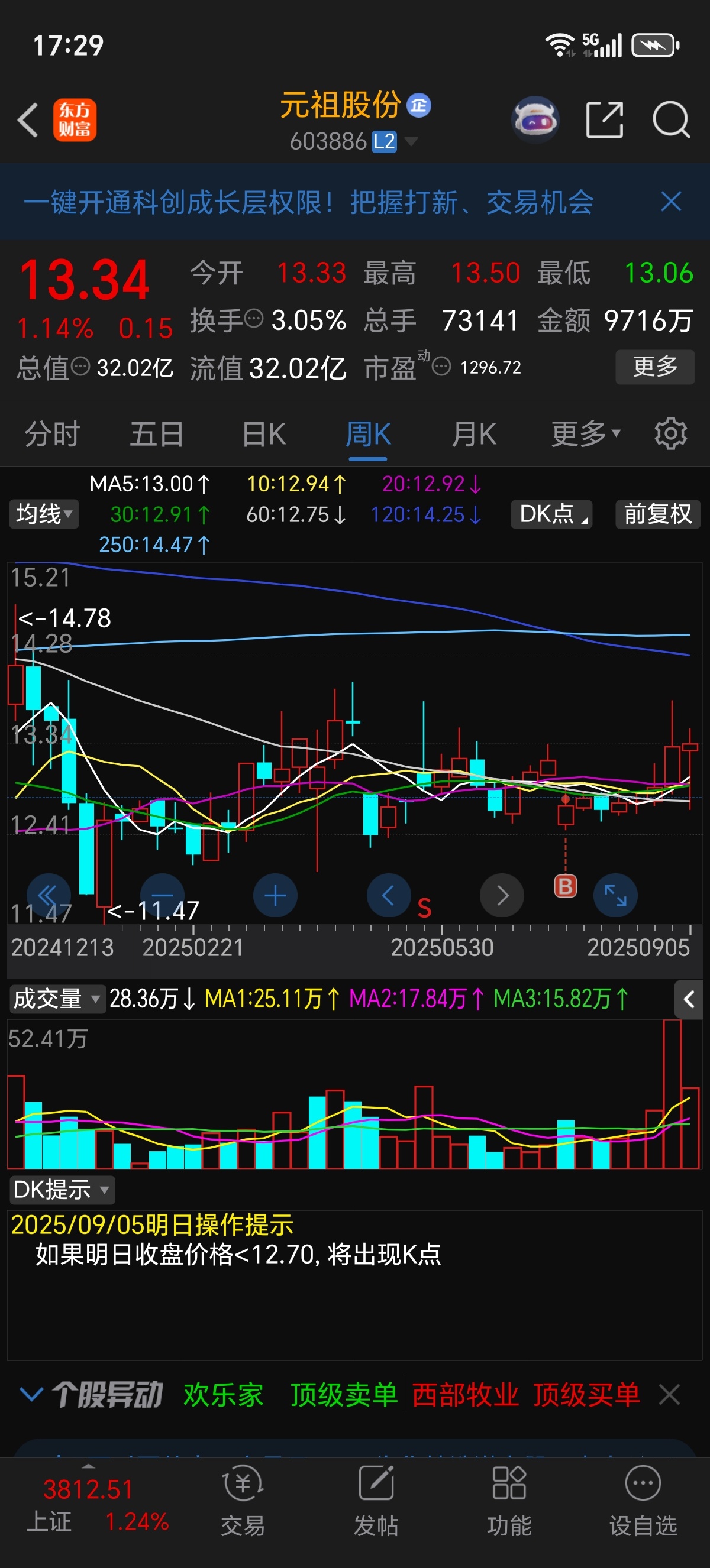Tap the battery status icon
This screenshot has width=710, height=1568.
click(655, 45)
